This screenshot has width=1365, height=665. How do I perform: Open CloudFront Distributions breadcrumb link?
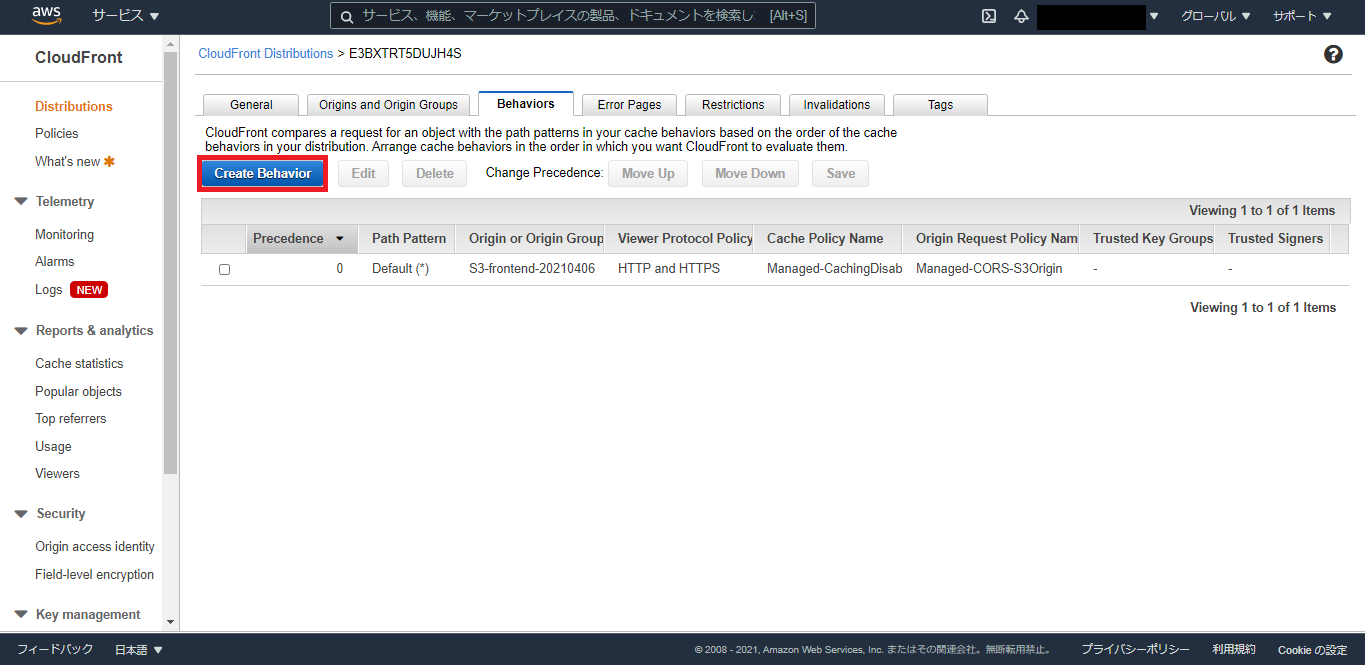[x=266, y=54]
